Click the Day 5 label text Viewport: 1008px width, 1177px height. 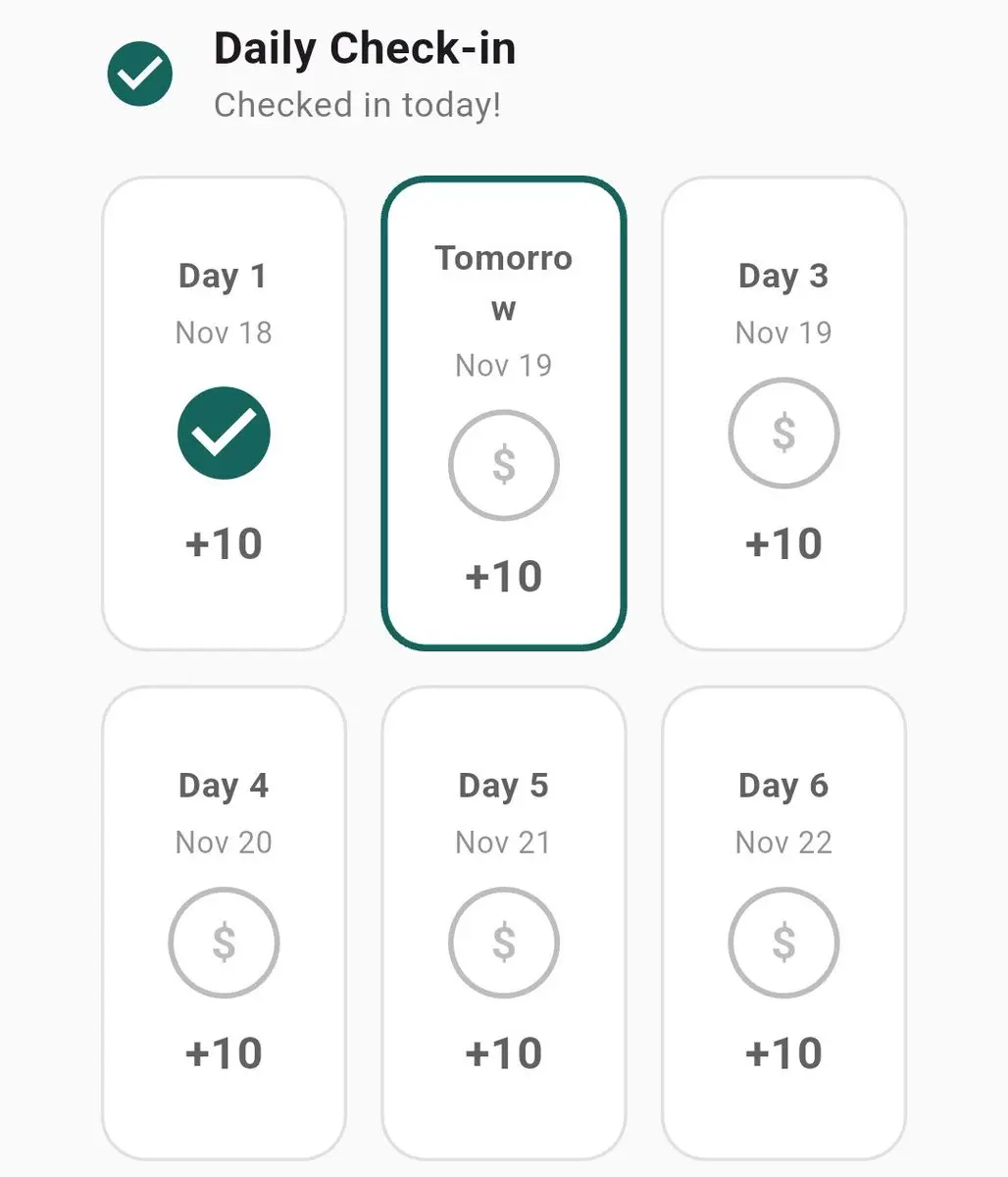tap(503, 786)
